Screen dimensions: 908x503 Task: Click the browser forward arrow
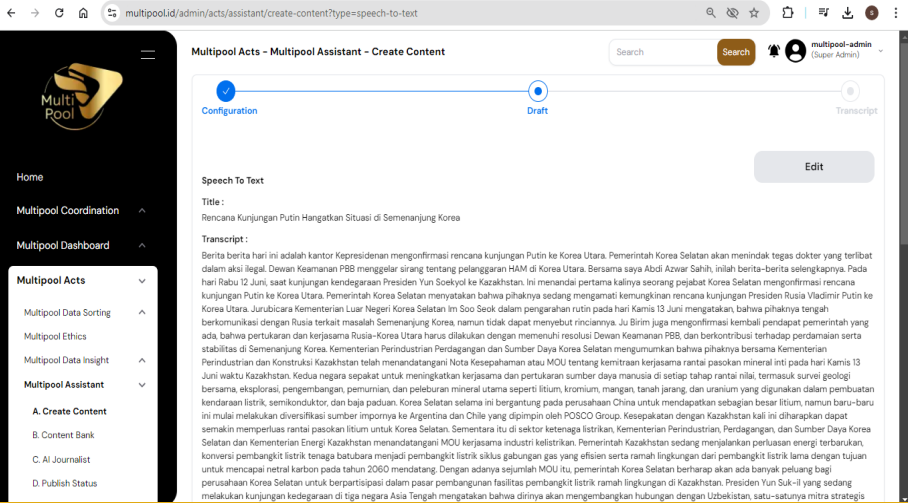35,13
